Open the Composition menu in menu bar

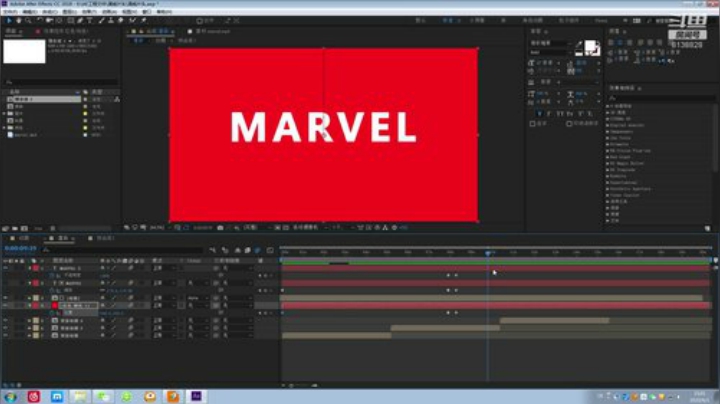50,11
